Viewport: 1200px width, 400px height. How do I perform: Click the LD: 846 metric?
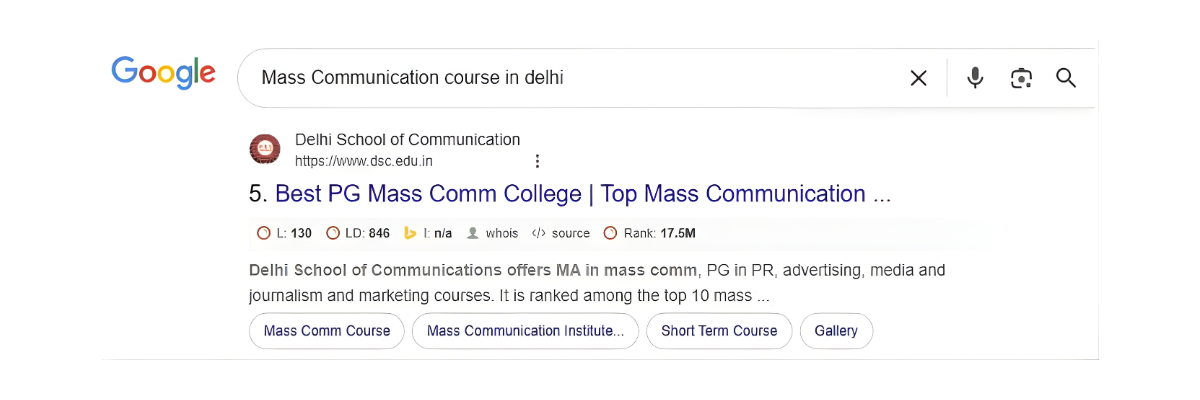(x=358, y=233)
